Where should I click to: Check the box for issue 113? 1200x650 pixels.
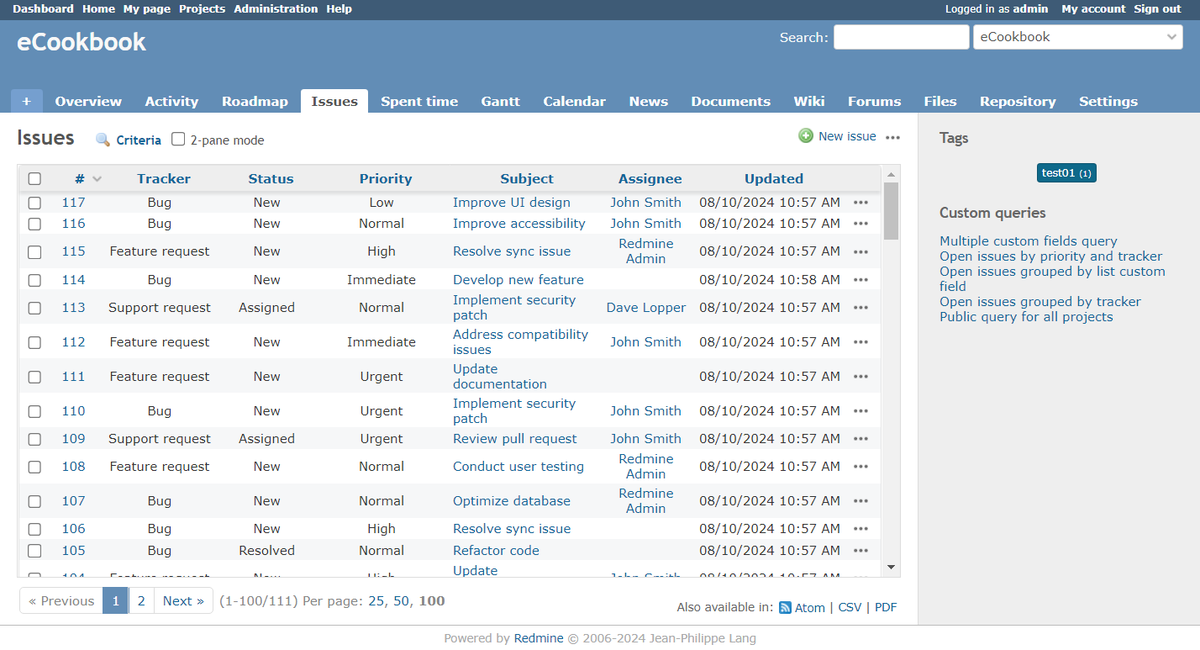tap(35, 308)
